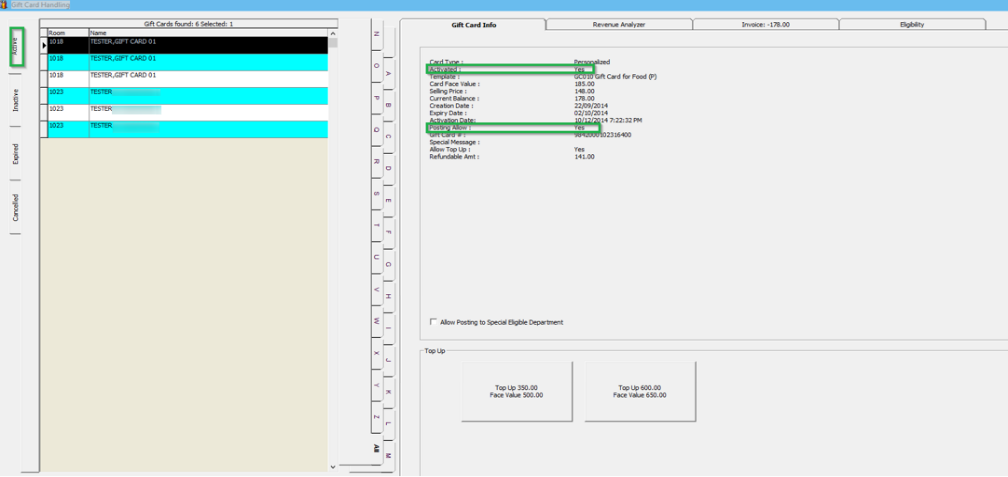This screenshot has width=1008, height=477.
Task: Click the Activation Date value 10/12/2014 7:22:32 PM
Action: point(608,120)
